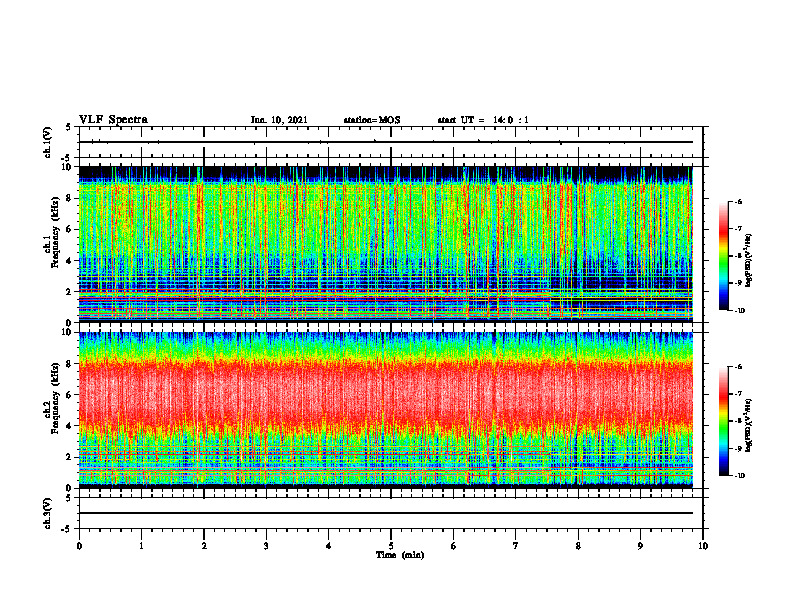The width and height of the screenshot is (792, 612).
Task: Click the ch.2 color scale bar
Action: (723, 421)
